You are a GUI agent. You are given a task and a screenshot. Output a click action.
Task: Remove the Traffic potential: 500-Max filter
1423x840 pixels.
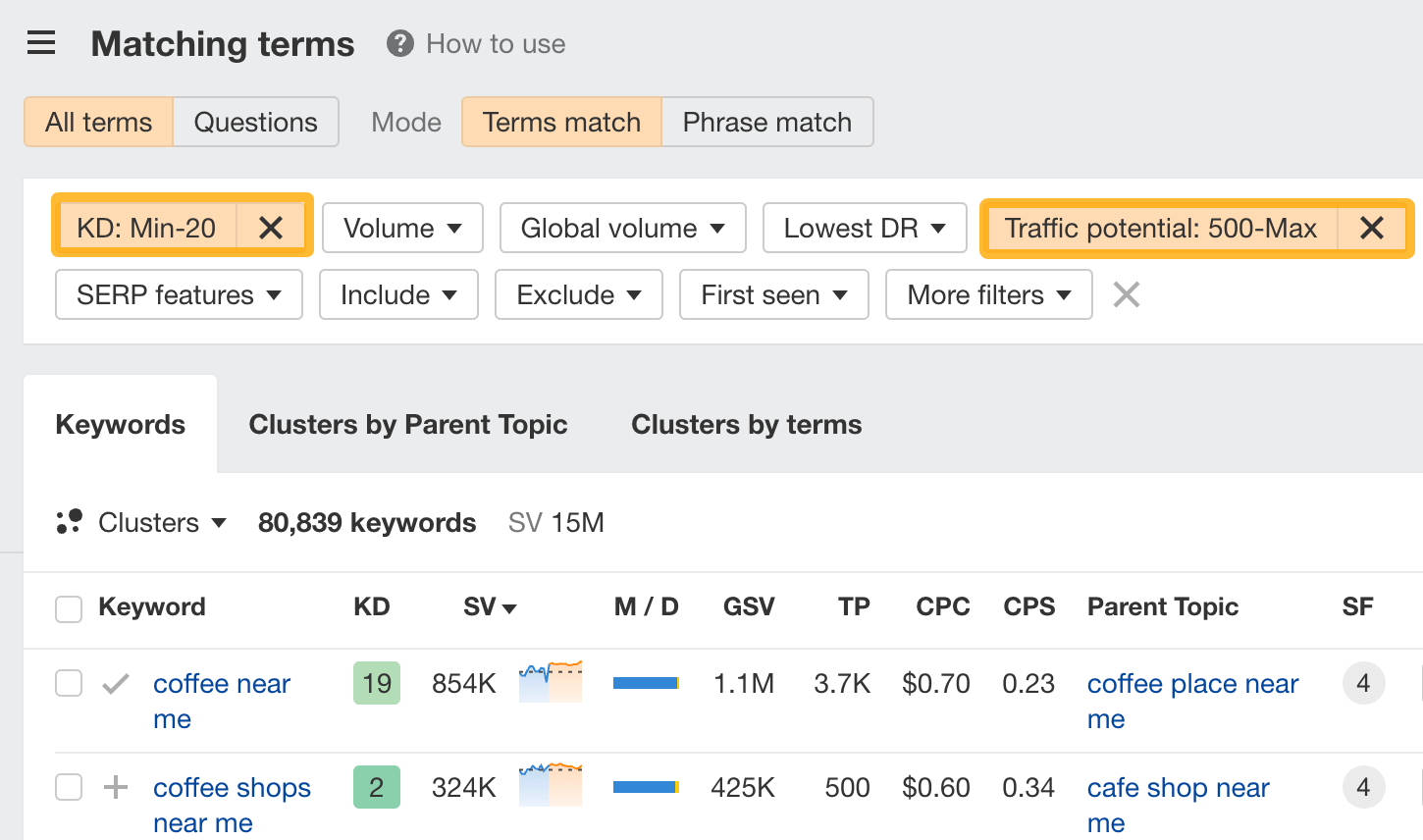1372,228
